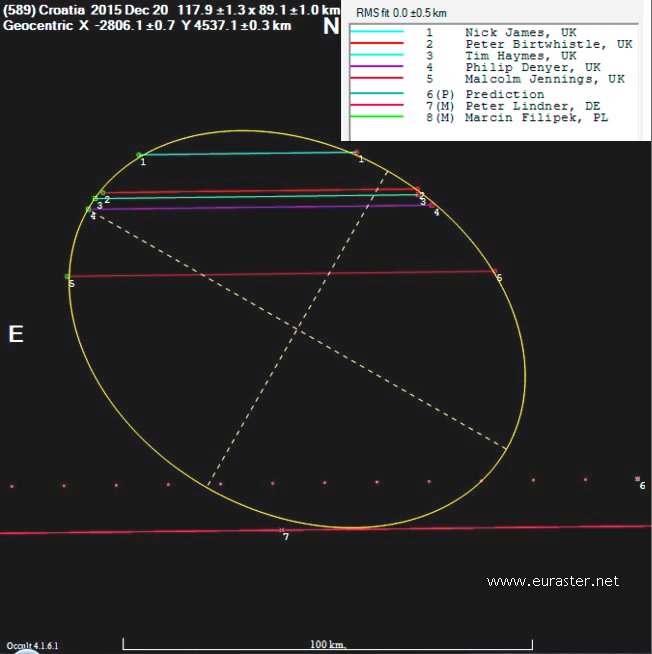Click the N north direction label
The image size is (652, 654).
tap(330, 27)
